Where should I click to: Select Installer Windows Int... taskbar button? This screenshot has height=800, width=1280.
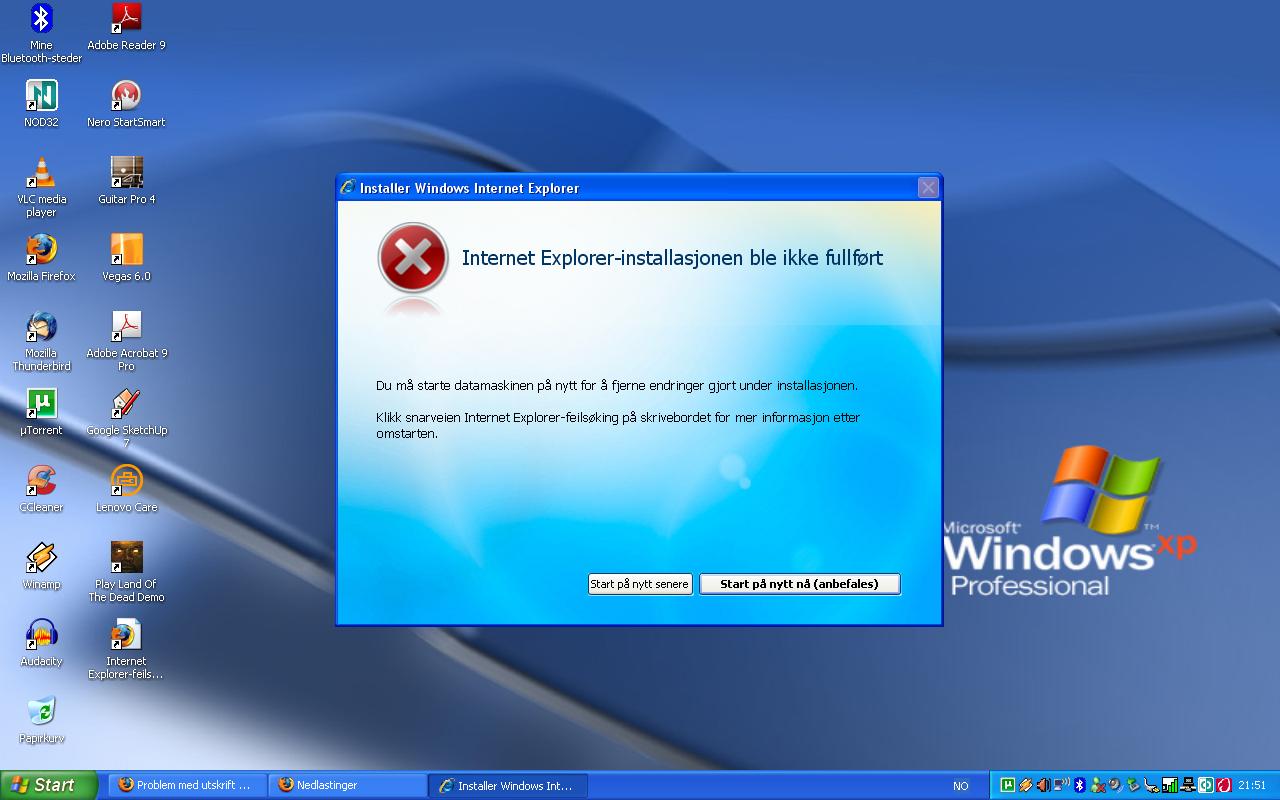507,785
